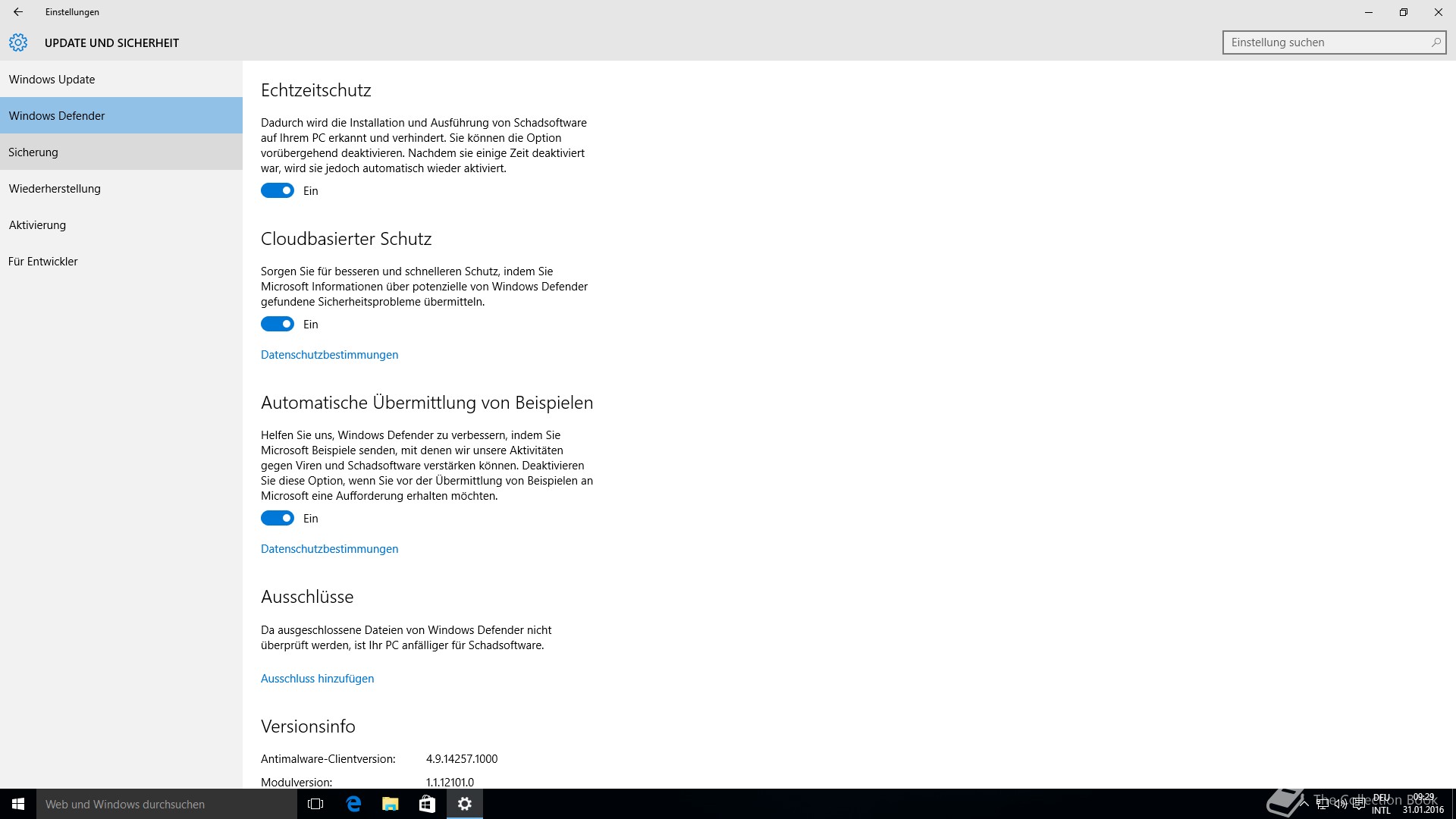Open the Windows Start menu
Viewport: 1456px width, 819px height.
[18, 804]
